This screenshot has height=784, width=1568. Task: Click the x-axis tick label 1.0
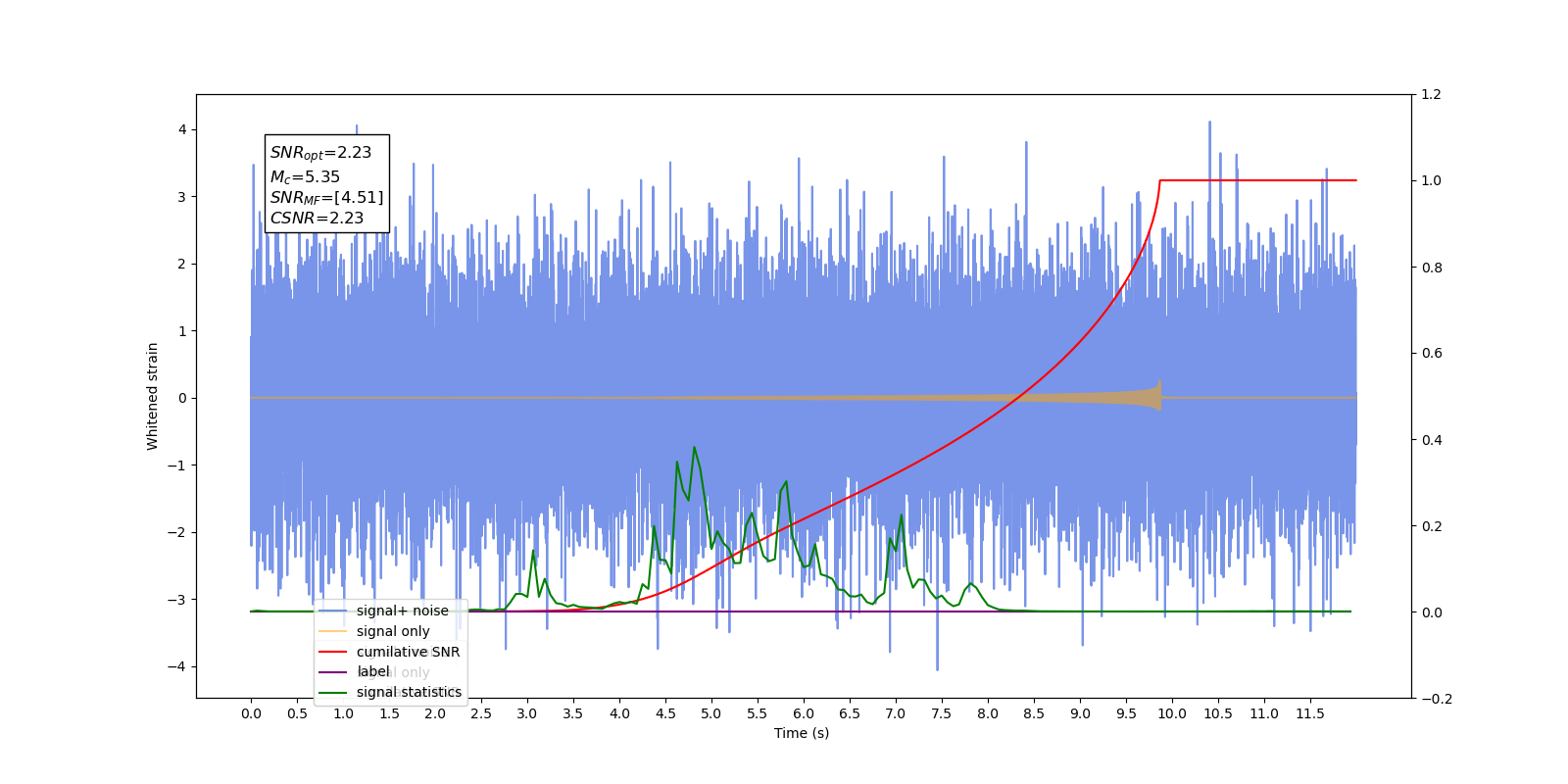(x=343, y=713)
